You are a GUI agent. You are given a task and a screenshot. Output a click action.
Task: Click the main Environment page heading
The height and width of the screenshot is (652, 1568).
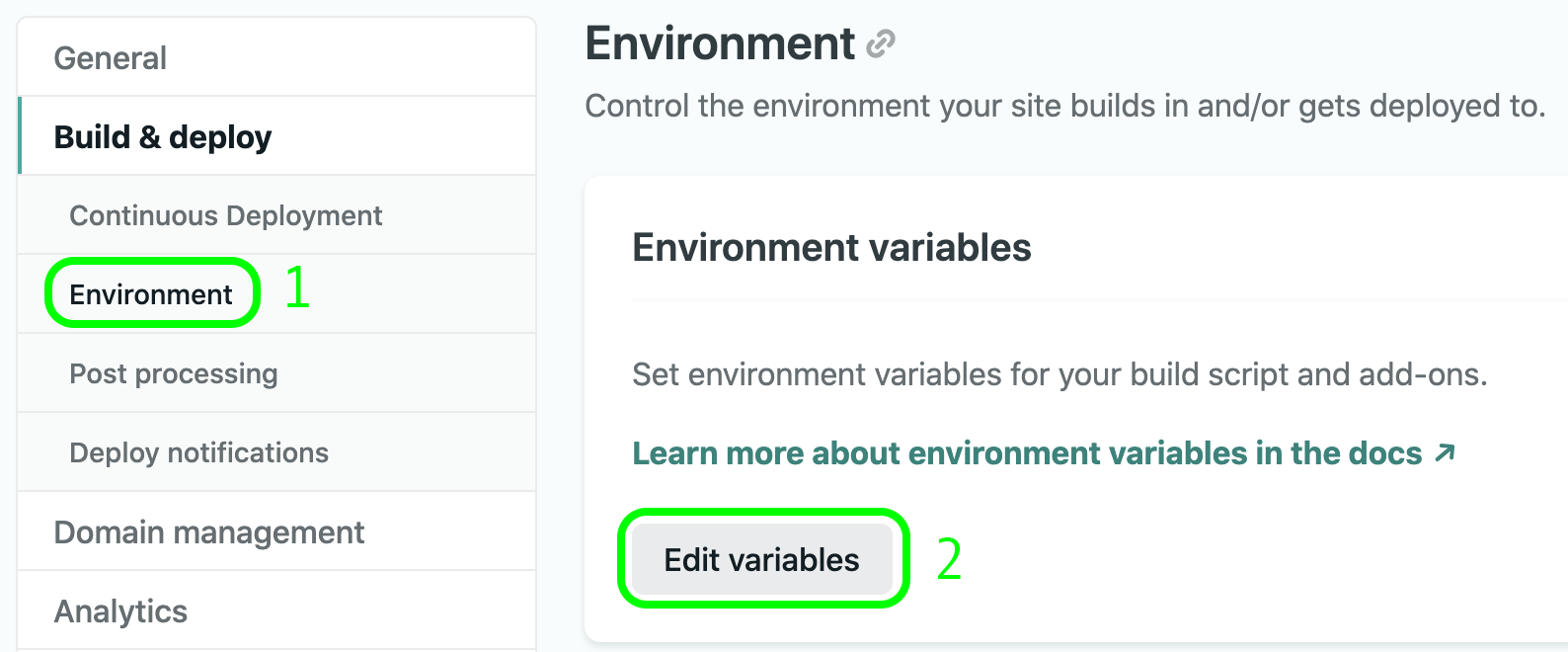720,43
